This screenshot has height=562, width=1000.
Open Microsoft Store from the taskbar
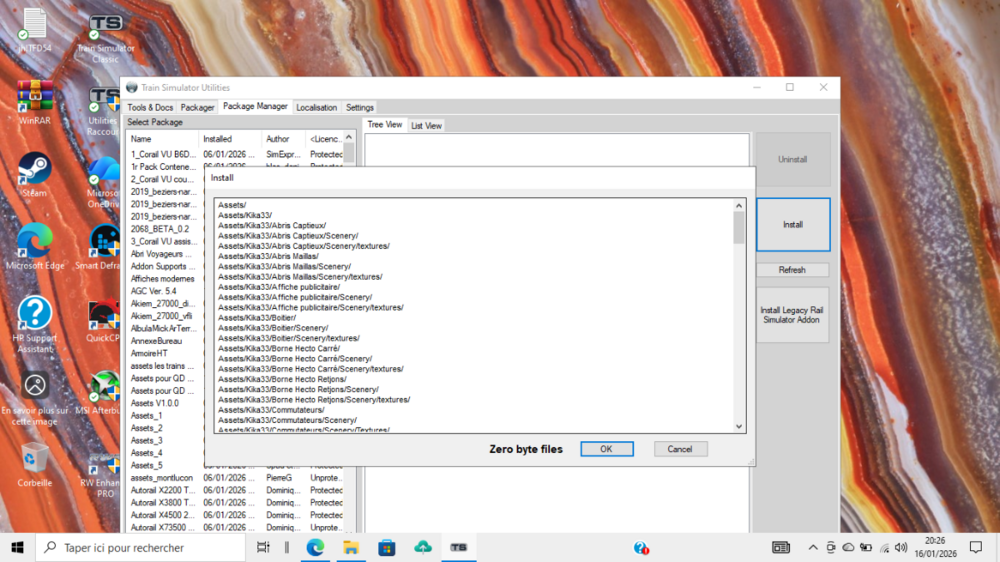tap(386, 547)
